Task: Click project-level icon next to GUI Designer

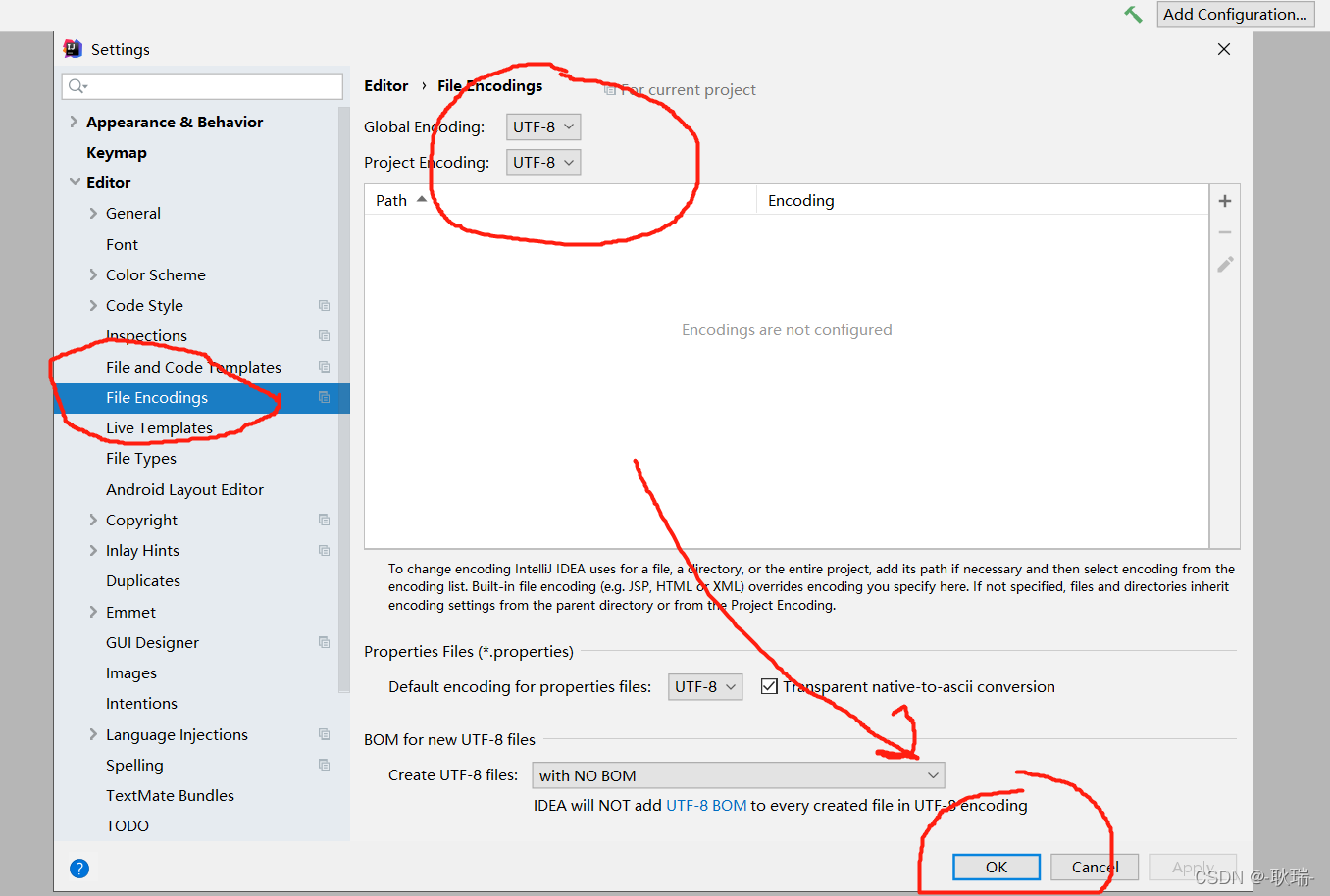Action: coord(324,642)
